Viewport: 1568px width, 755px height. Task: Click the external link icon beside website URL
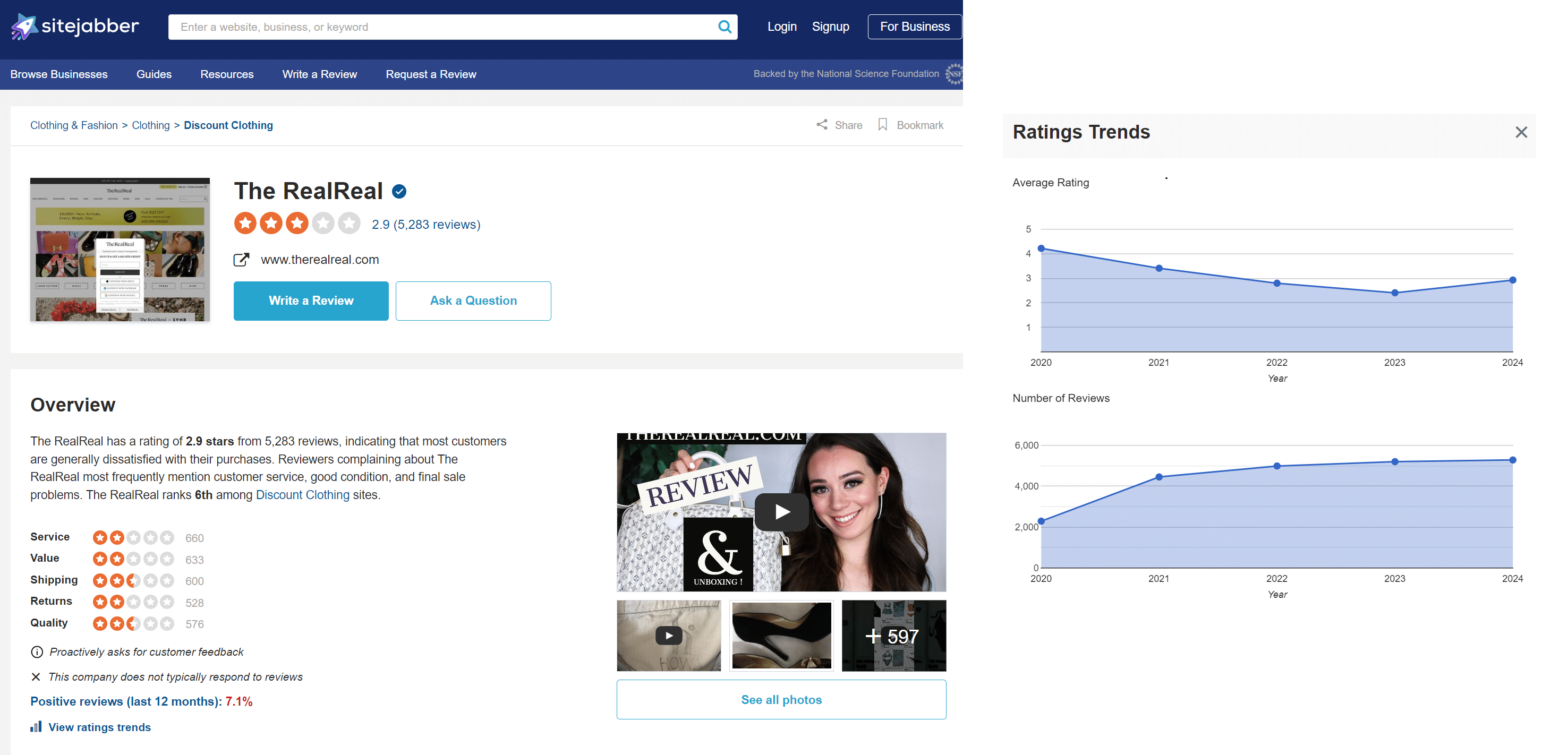[242, 260]
